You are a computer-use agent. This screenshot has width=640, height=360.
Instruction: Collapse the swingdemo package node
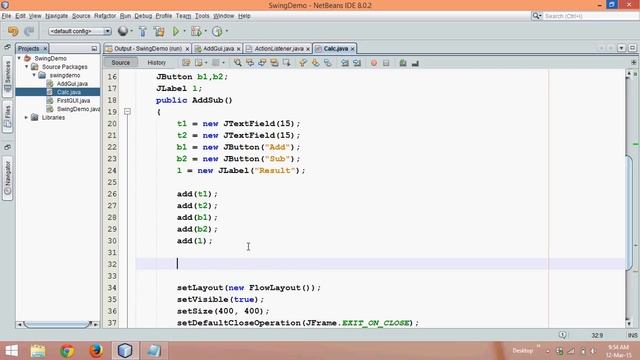tap(34, 75)
